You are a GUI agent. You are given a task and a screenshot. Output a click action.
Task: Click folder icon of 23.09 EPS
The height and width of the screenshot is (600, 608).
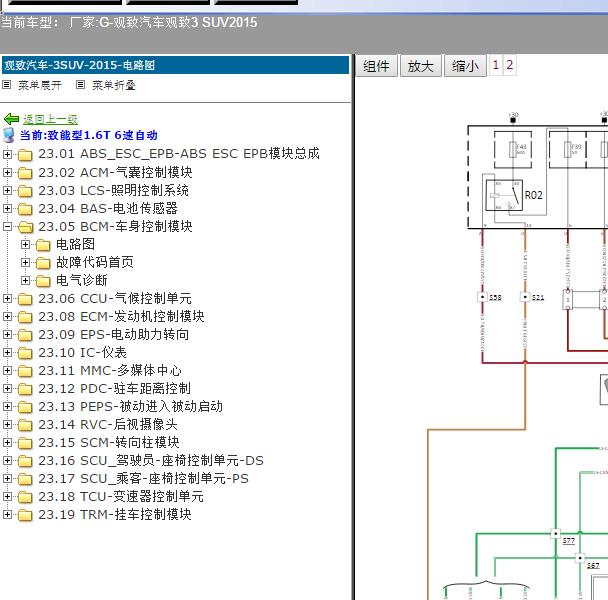pyautogui.click(x=25, y=335)
